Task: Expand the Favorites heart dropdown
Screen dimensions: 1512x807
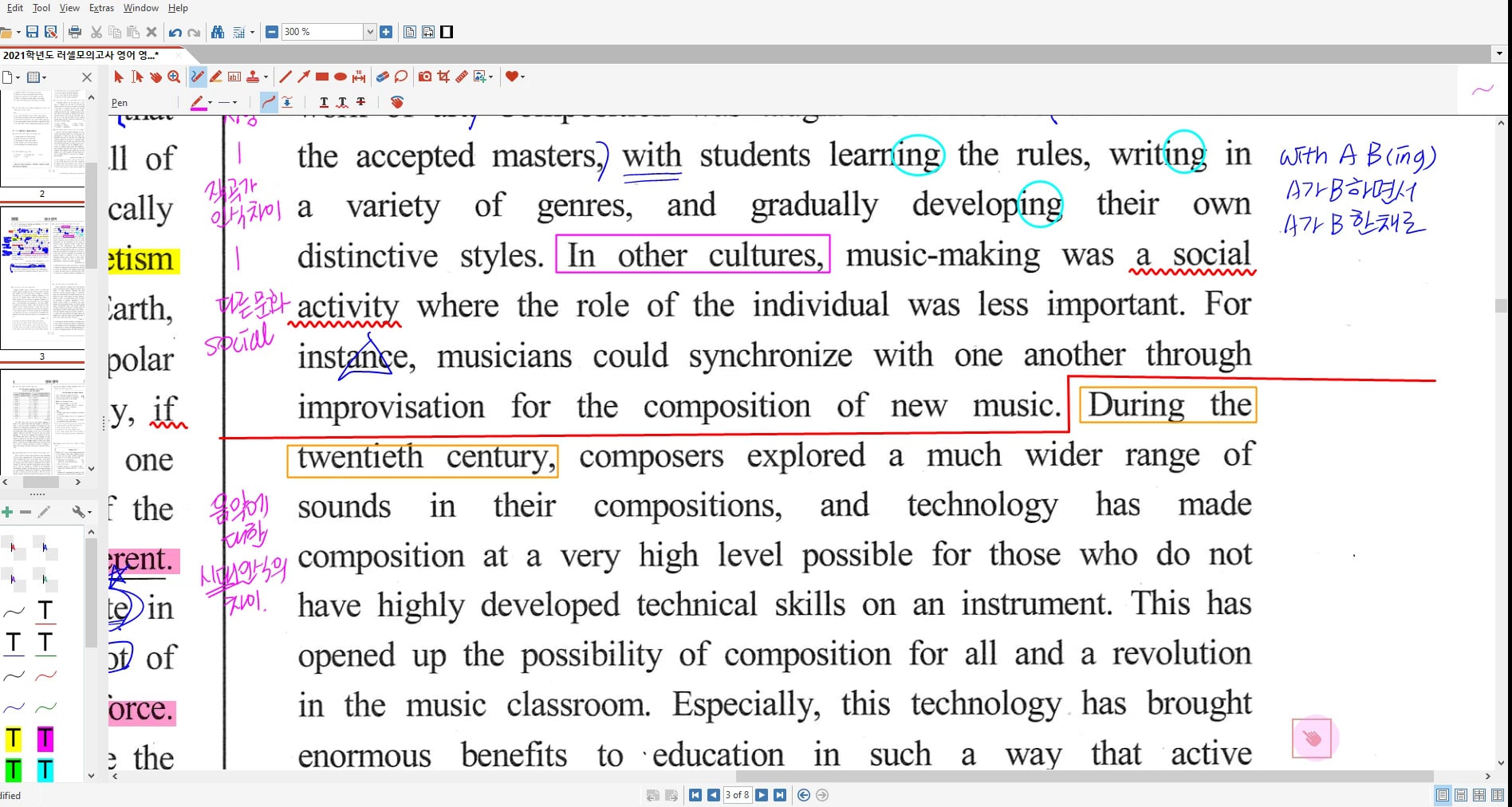Action: click(522, 77)
